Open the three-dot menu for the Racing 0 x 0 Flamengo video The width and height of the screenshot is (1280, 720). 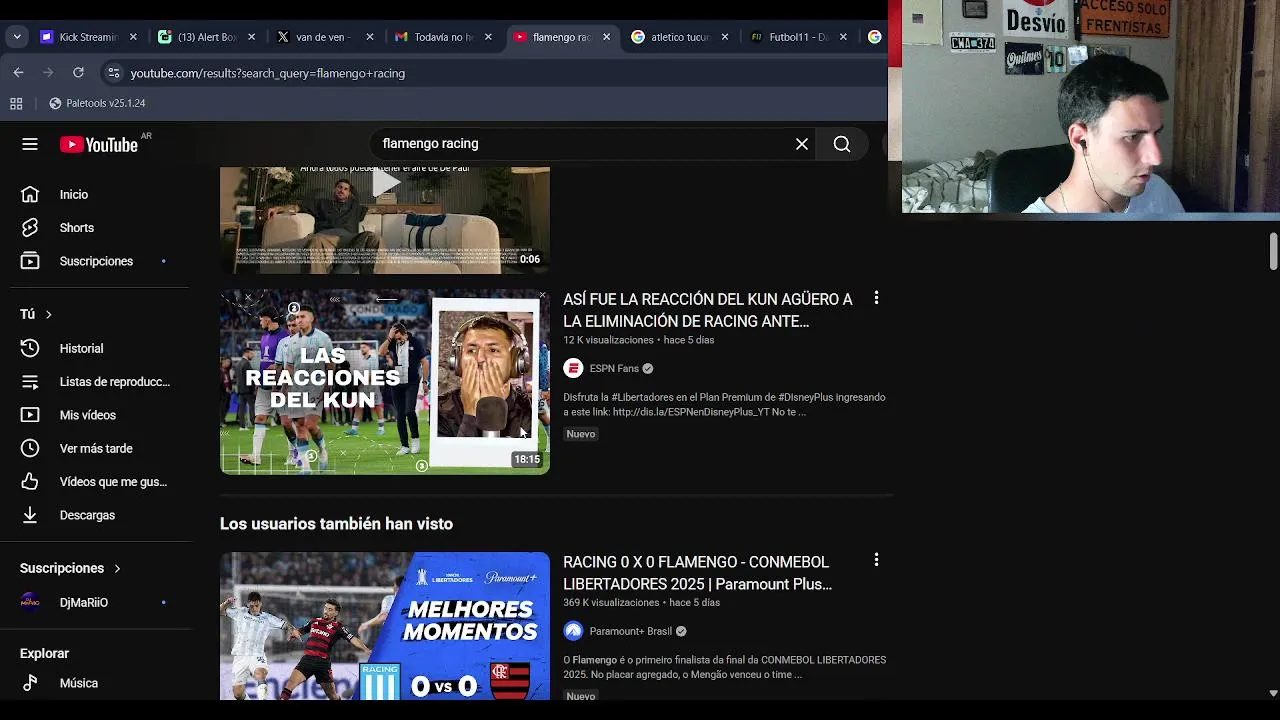pos(876,560)
